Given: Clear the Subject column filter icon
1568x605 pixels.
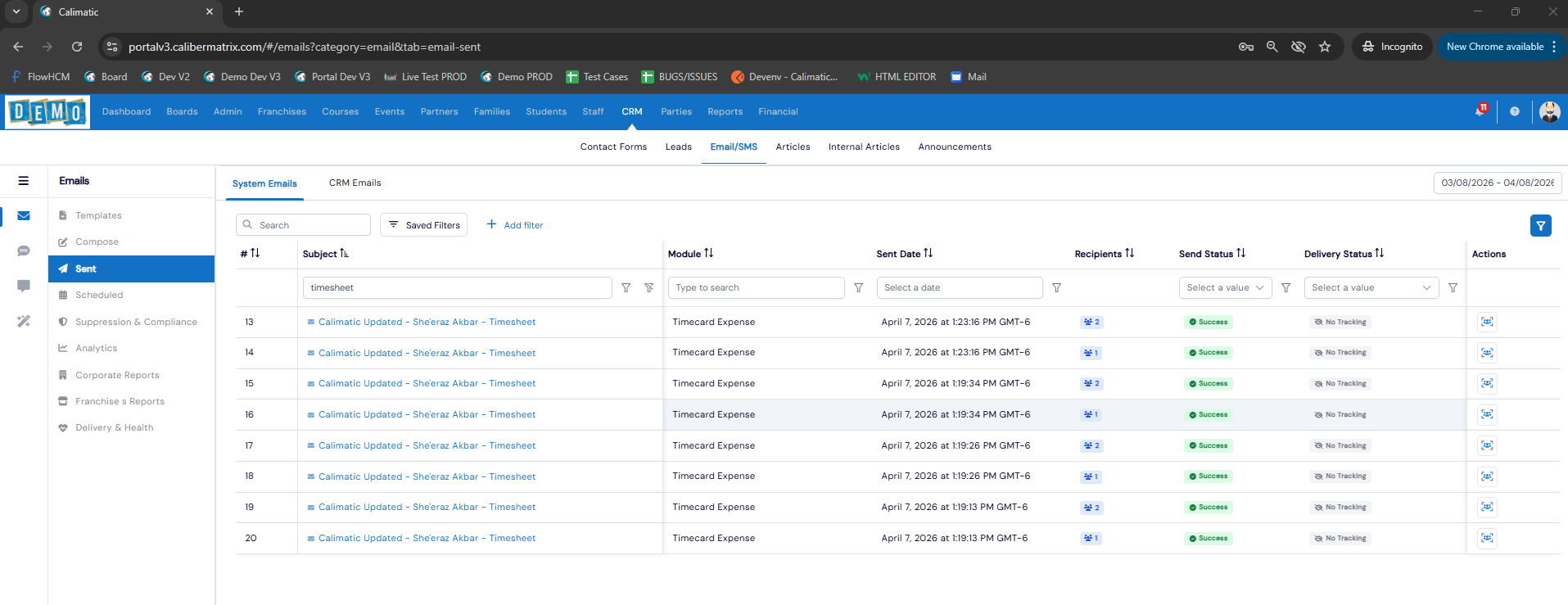Looking at the screenshot, I should 649,288.
